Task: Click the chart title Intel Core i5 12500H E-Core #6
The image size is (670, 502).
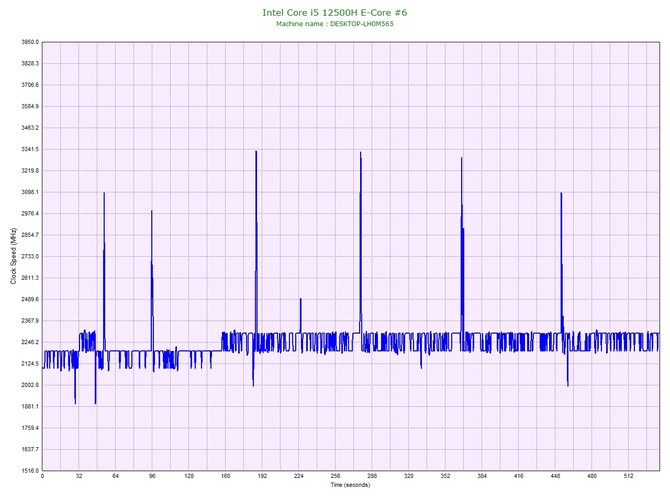Action: pyautogui.click(x=334, y=12)
